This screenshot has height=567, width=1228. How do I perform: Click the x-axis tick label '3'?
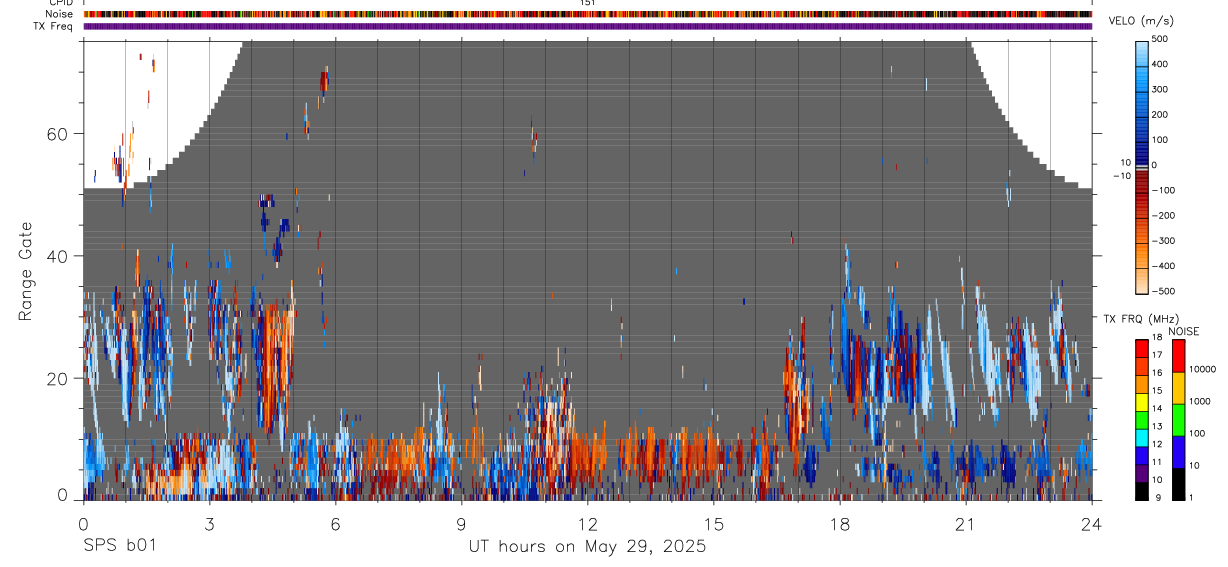click(209, 524)
